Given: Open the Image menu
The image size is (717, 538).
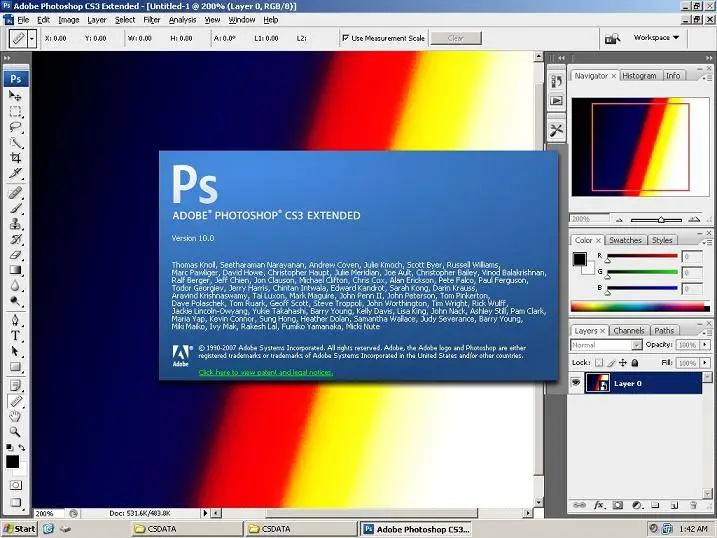Looking at the screenshot, I should 69,20.
